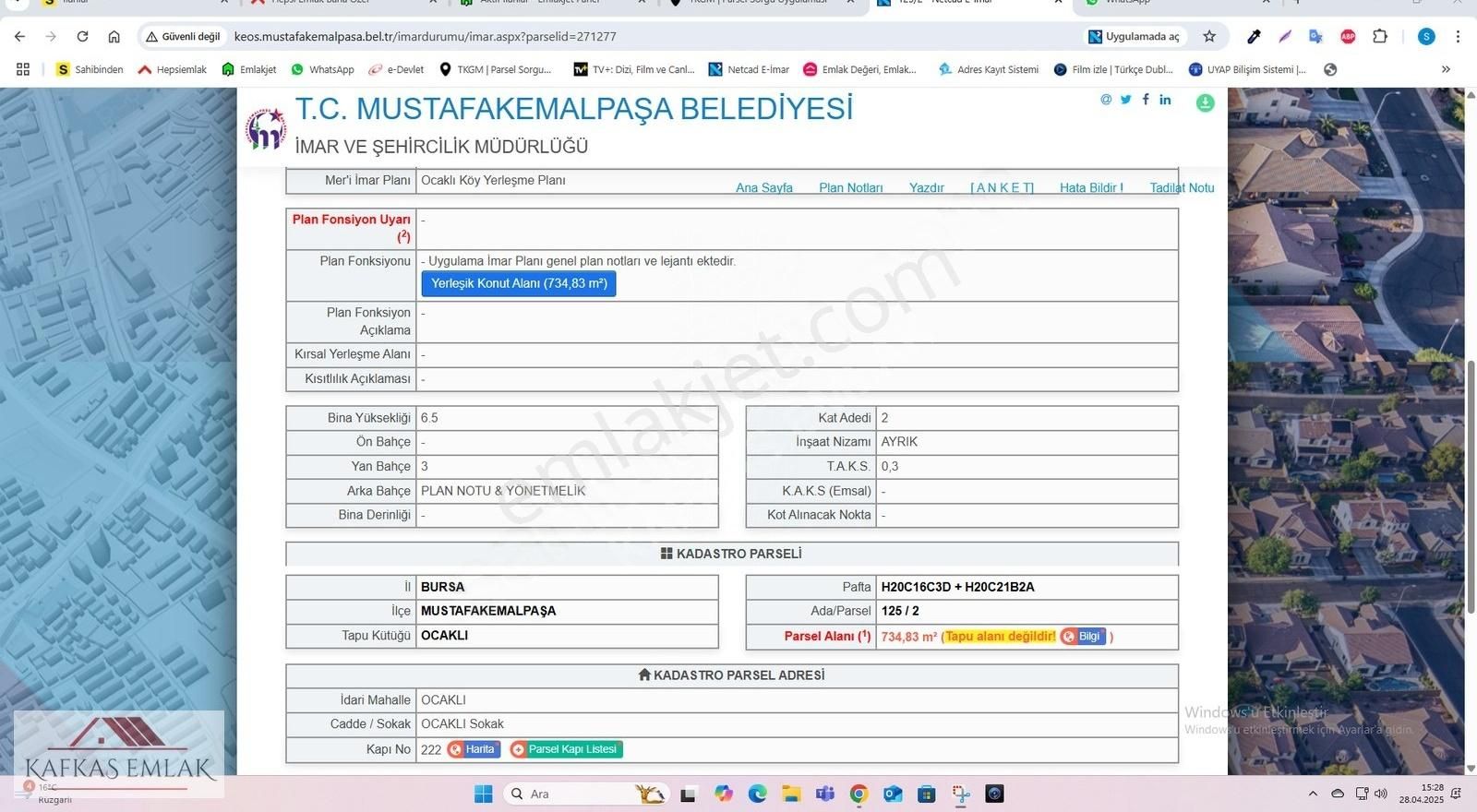Open the ABP ad blocker extension
1477x812 pixels.
point(1348,36)
